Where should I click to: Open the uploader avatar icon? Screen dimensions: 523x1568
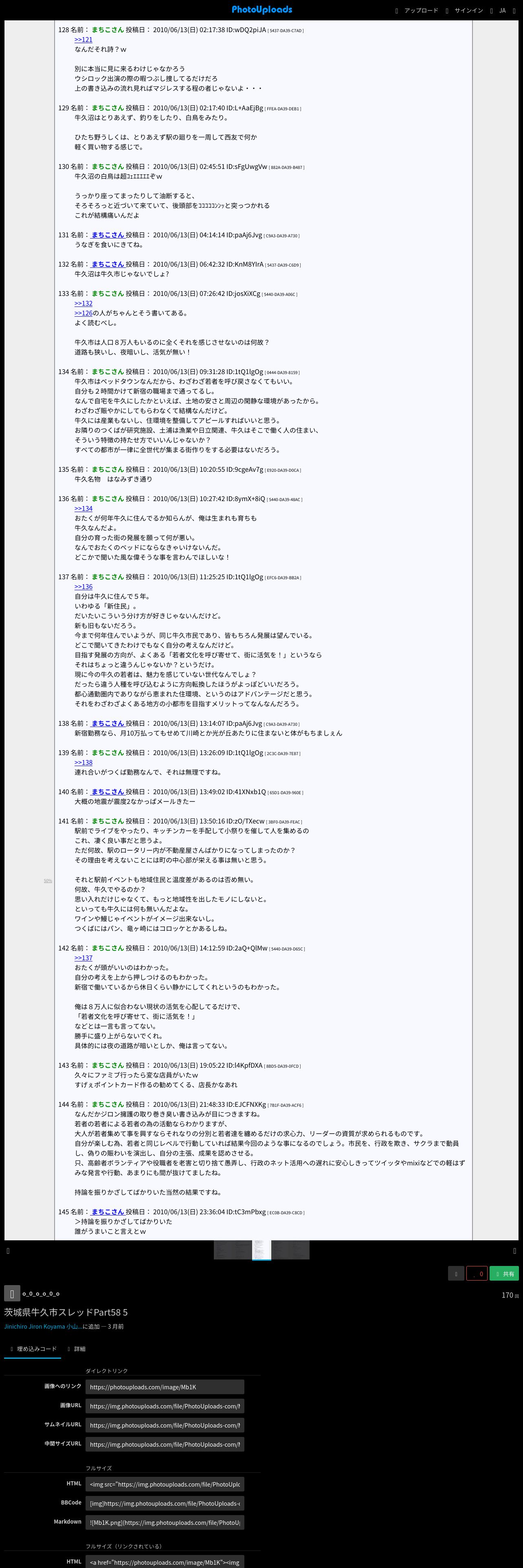pyautogui.click(x=12, y=1294)
